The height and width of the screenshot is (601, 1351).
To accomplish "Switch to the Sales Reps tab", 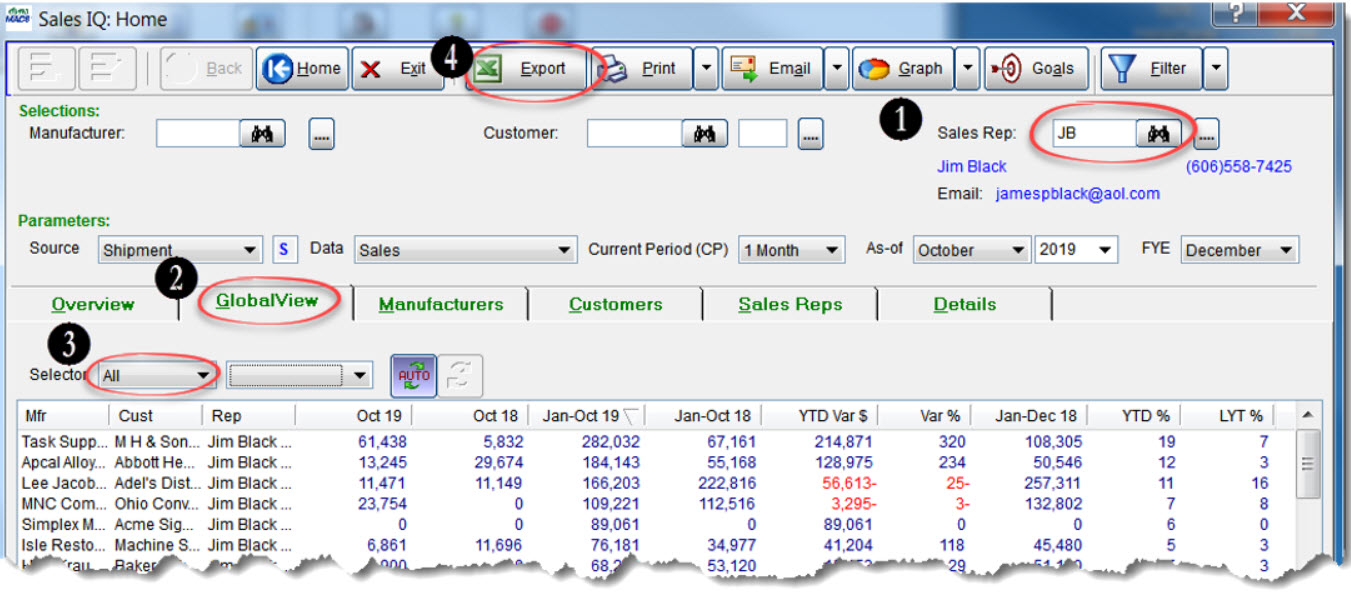I will tap(790, 304).
